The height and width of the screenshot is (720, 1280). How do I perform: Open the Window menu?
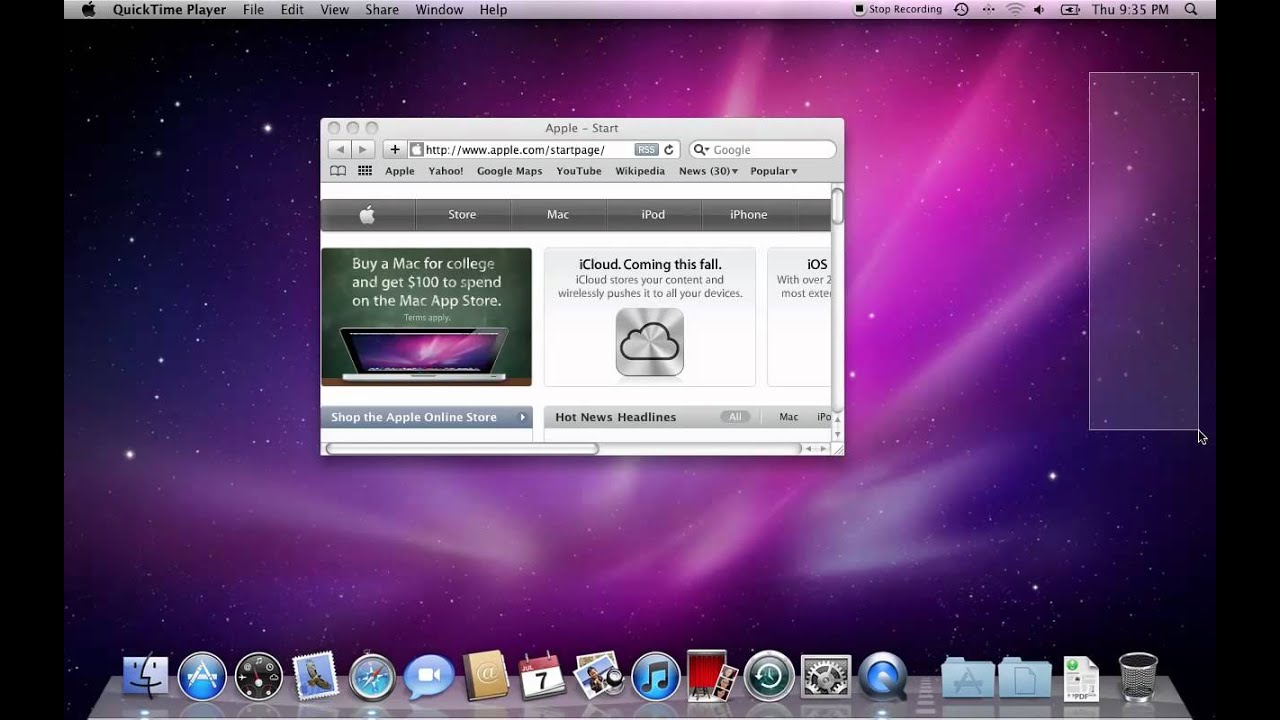coord(439,9)
